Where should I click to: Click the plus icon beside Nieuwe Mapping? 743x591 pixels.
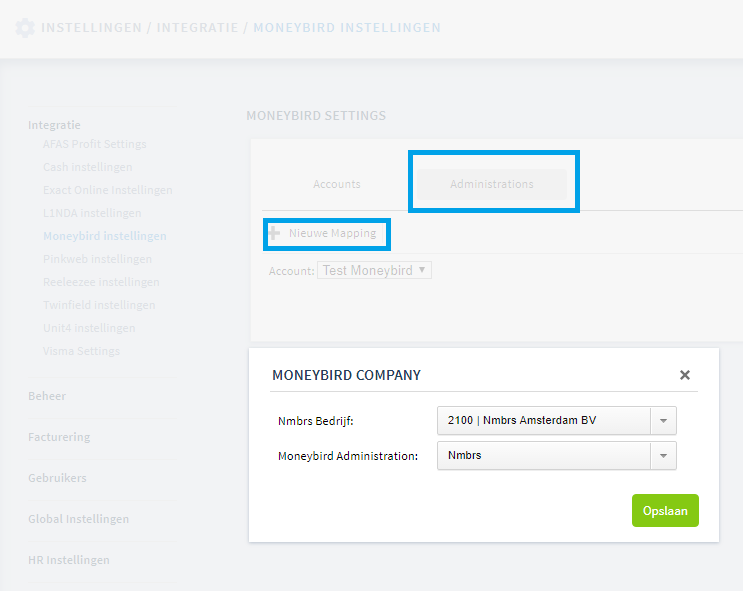coord(274,233)
